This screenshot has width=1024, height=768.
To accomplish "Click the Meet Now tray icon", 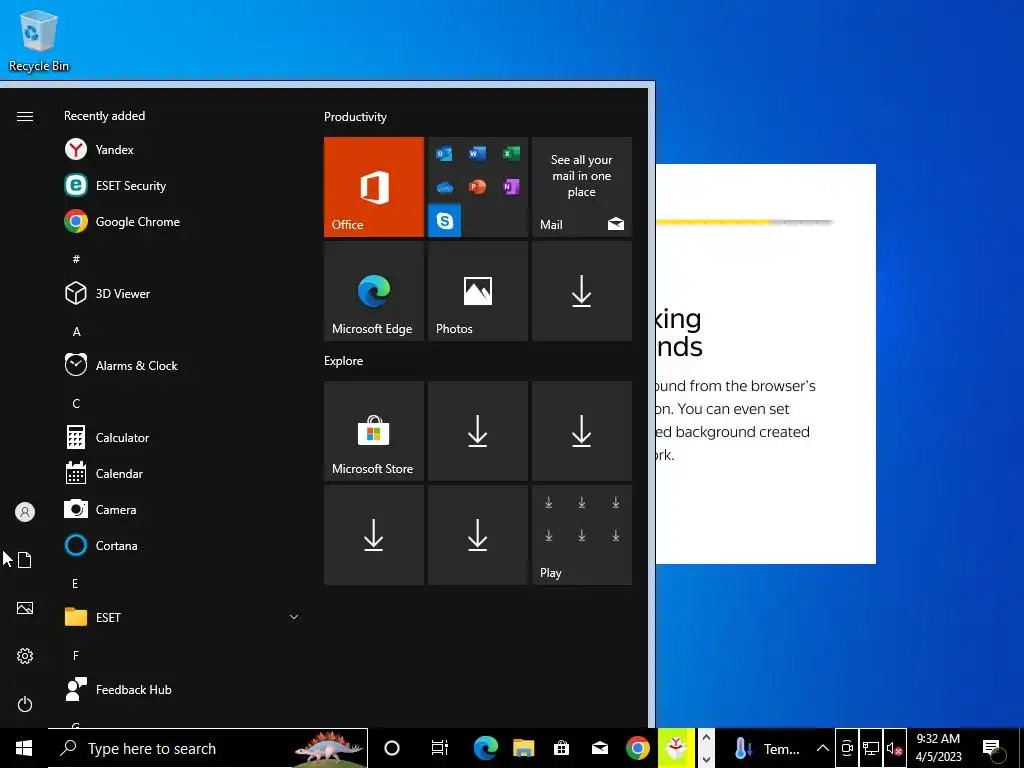I will click(847, 748).
